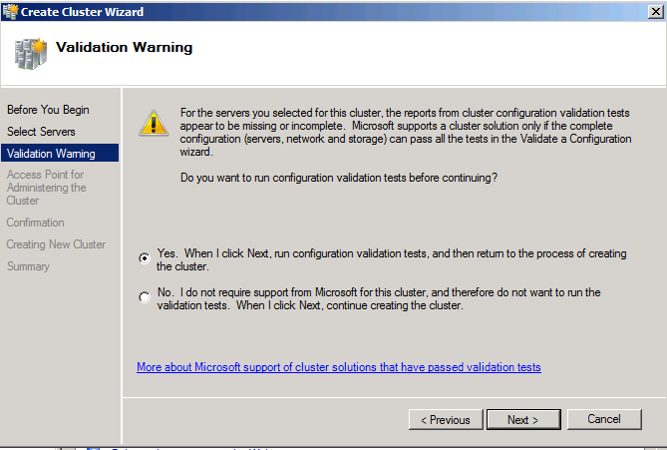The width and height of the screenshot is (667, 450).
Task: Click the Previous button
Action: [445, 419]
